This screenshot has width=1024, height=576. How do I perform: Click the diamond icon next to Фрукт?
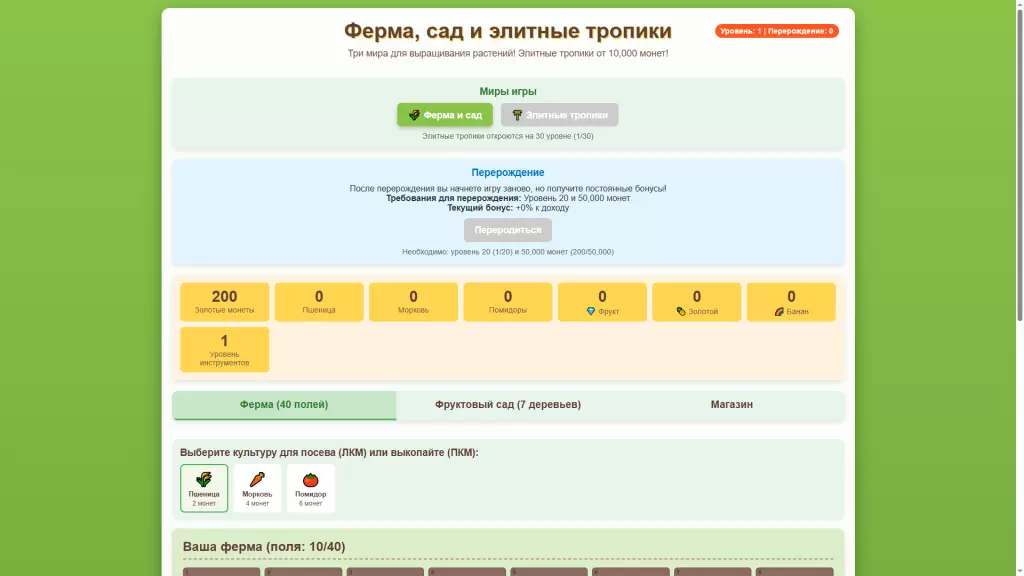pyautogui.click(x=590, y=312)
